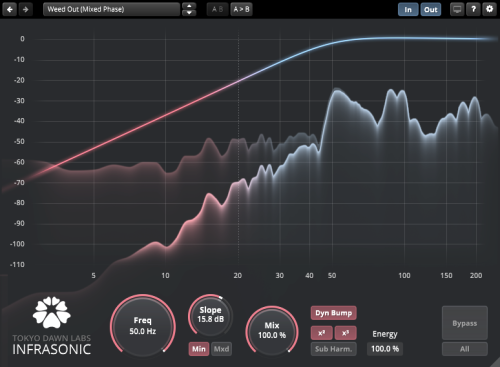500x367 pixels.
Task: Open the Weed Out (Mixed Phase) preset dropdown
Action: (111, 9)
